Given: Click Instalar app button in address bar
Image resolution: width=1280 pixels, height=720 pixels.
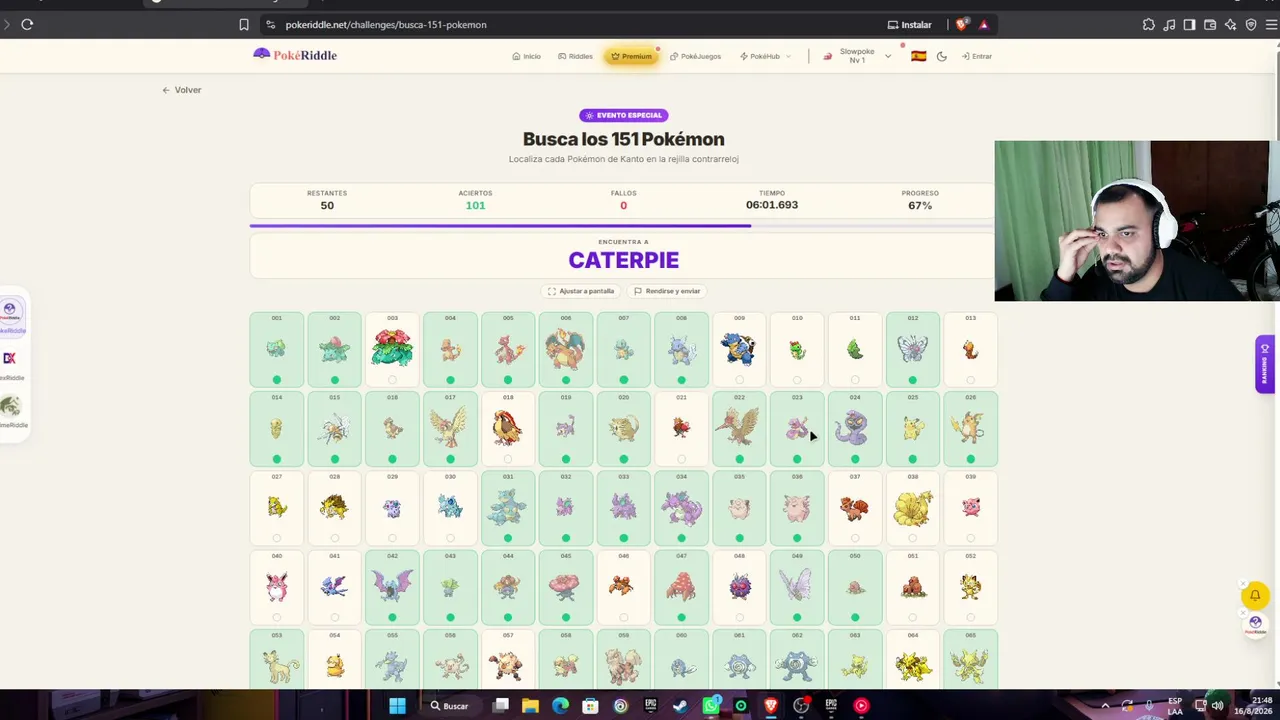Looking at the screenshot, I should pyautogui.click(x=910, y=24).
